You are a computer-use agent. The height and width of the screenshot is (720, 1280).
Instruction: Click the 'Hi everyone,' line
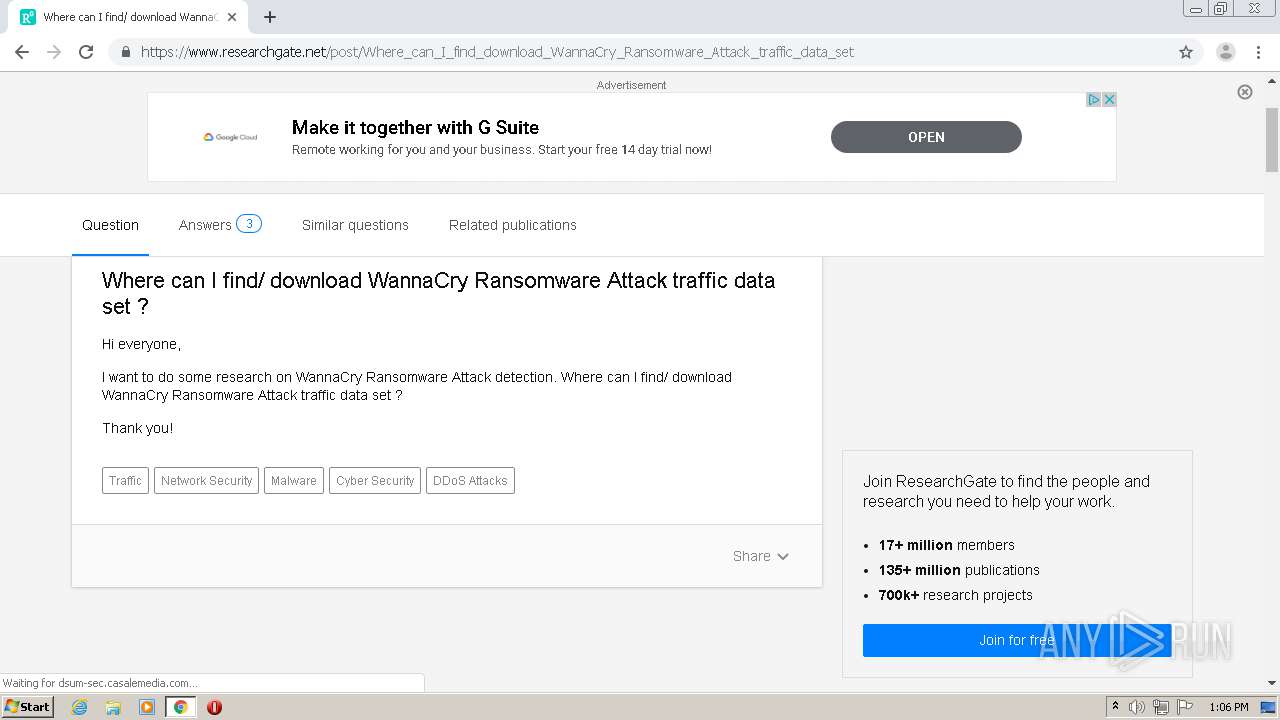click(141, 344)
